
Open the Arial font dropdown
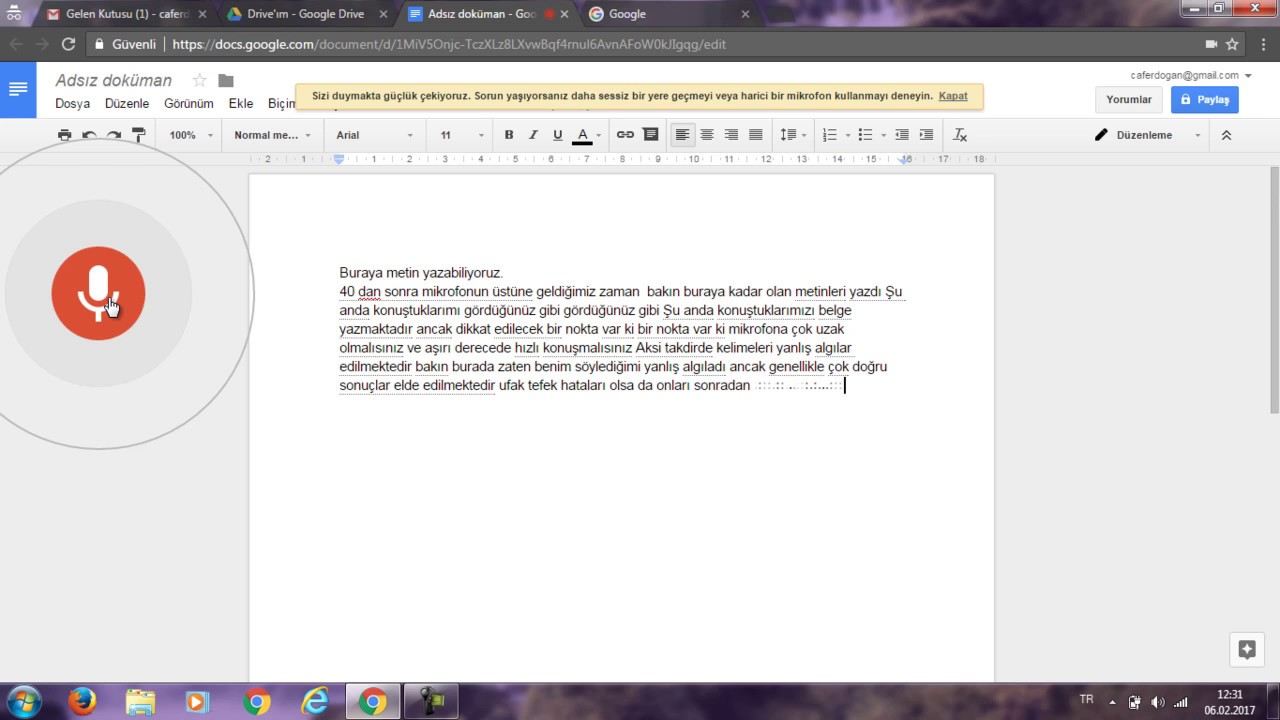click(374, 135)
